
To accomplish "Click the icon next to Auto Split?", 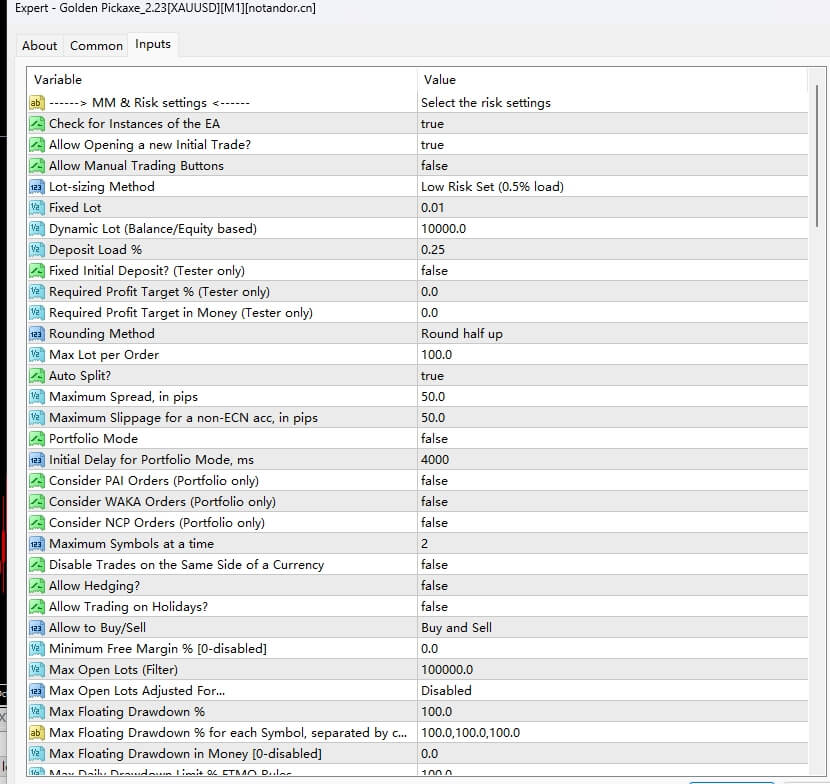I will tap(37, 376).
